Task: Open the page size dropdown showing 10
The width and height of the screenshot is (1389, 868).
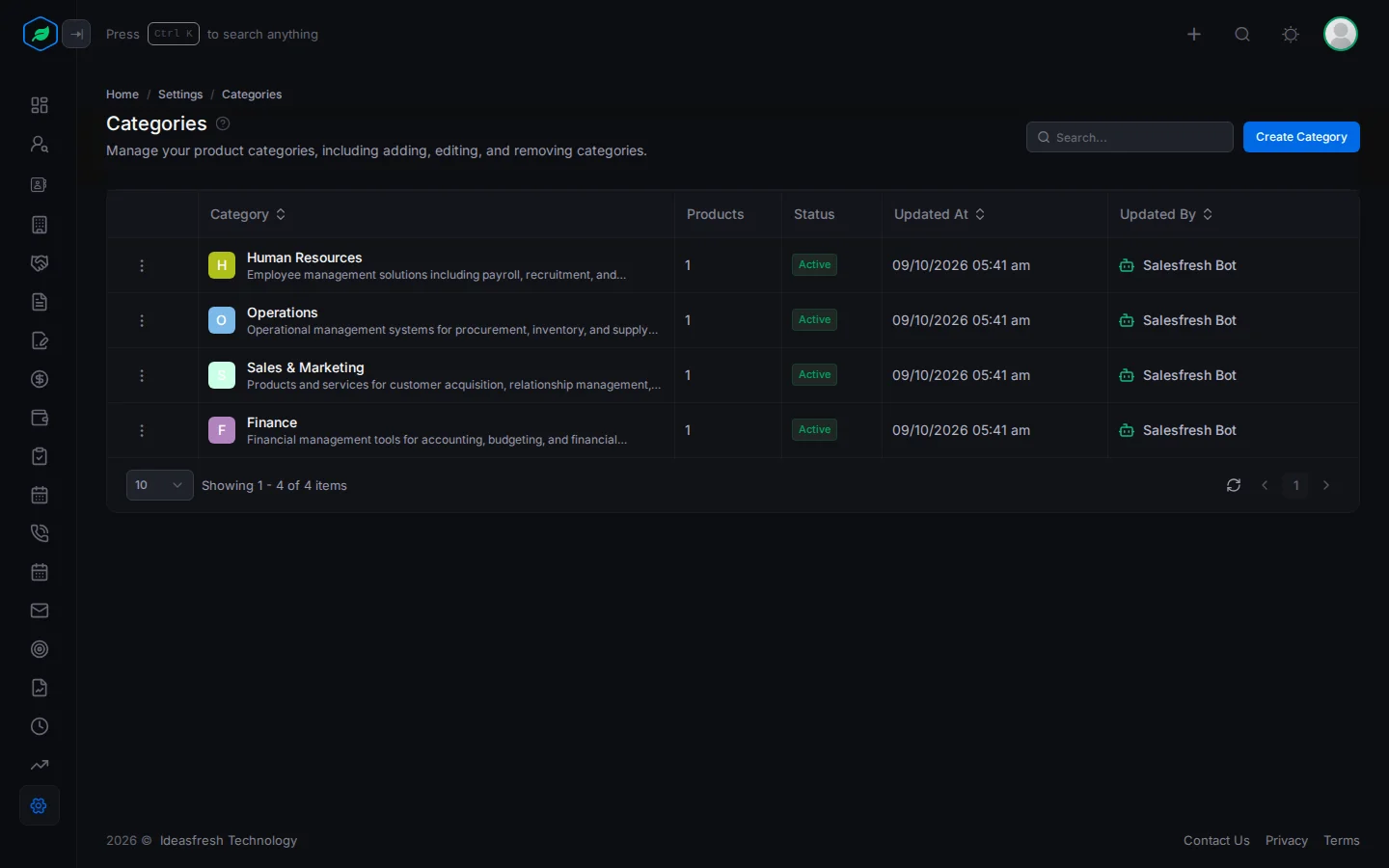Action: point(160,485)
